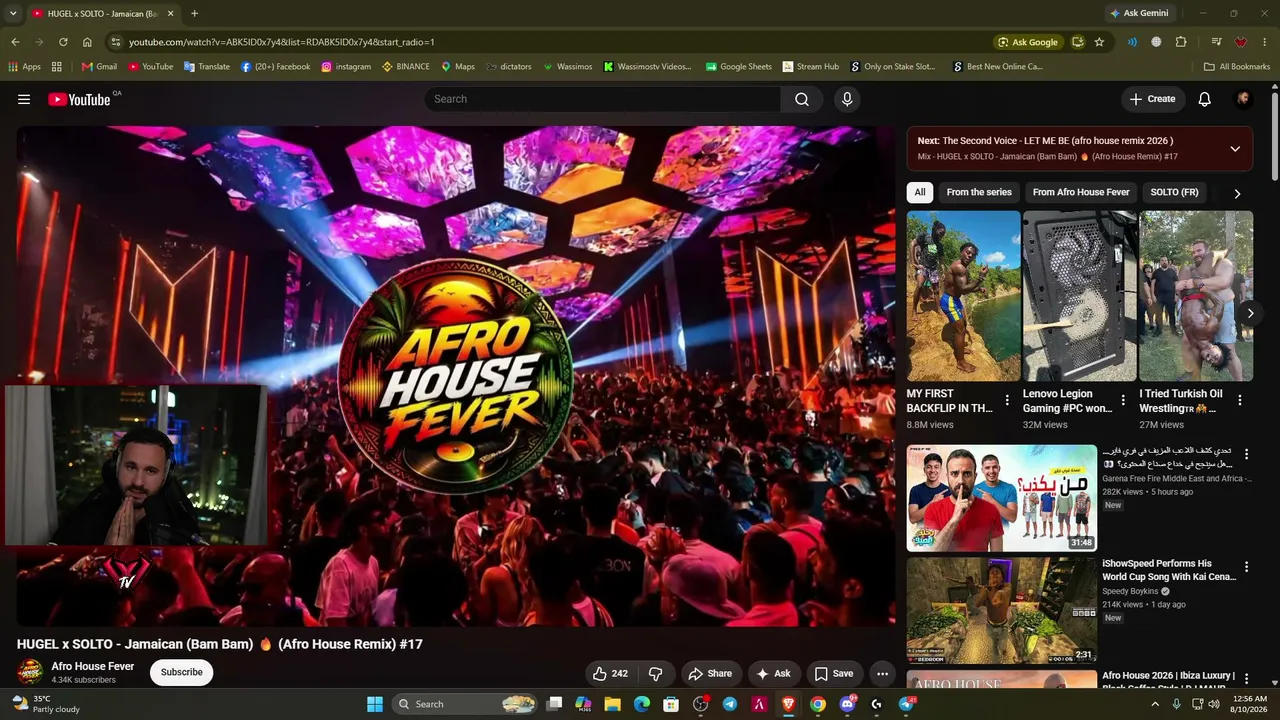Viewport: 1280px width, 720px height.
Task: Click the YouTube search input field
Action: (603, 99)
